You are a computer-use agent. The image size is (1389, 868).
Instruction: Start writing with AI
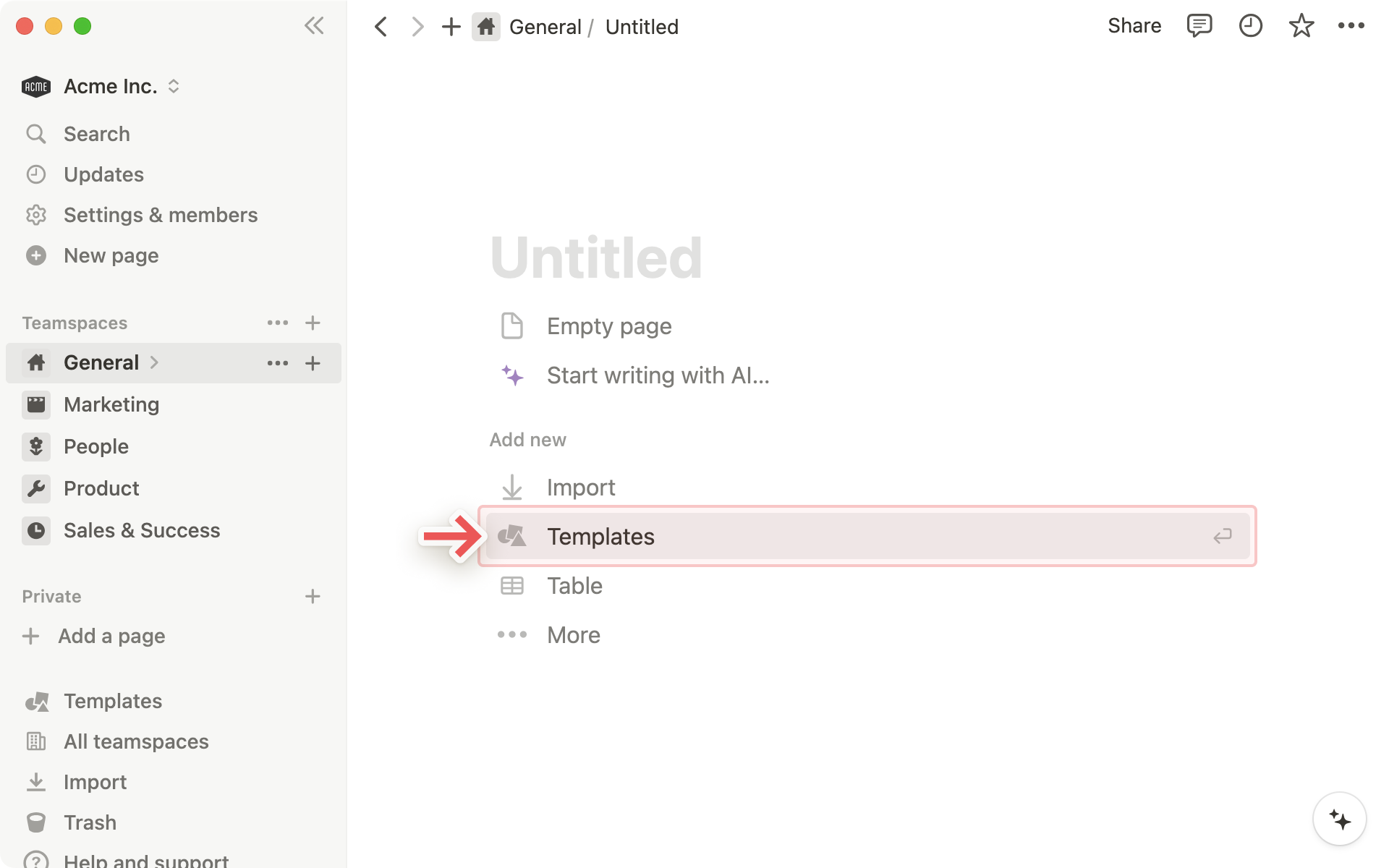657,375
